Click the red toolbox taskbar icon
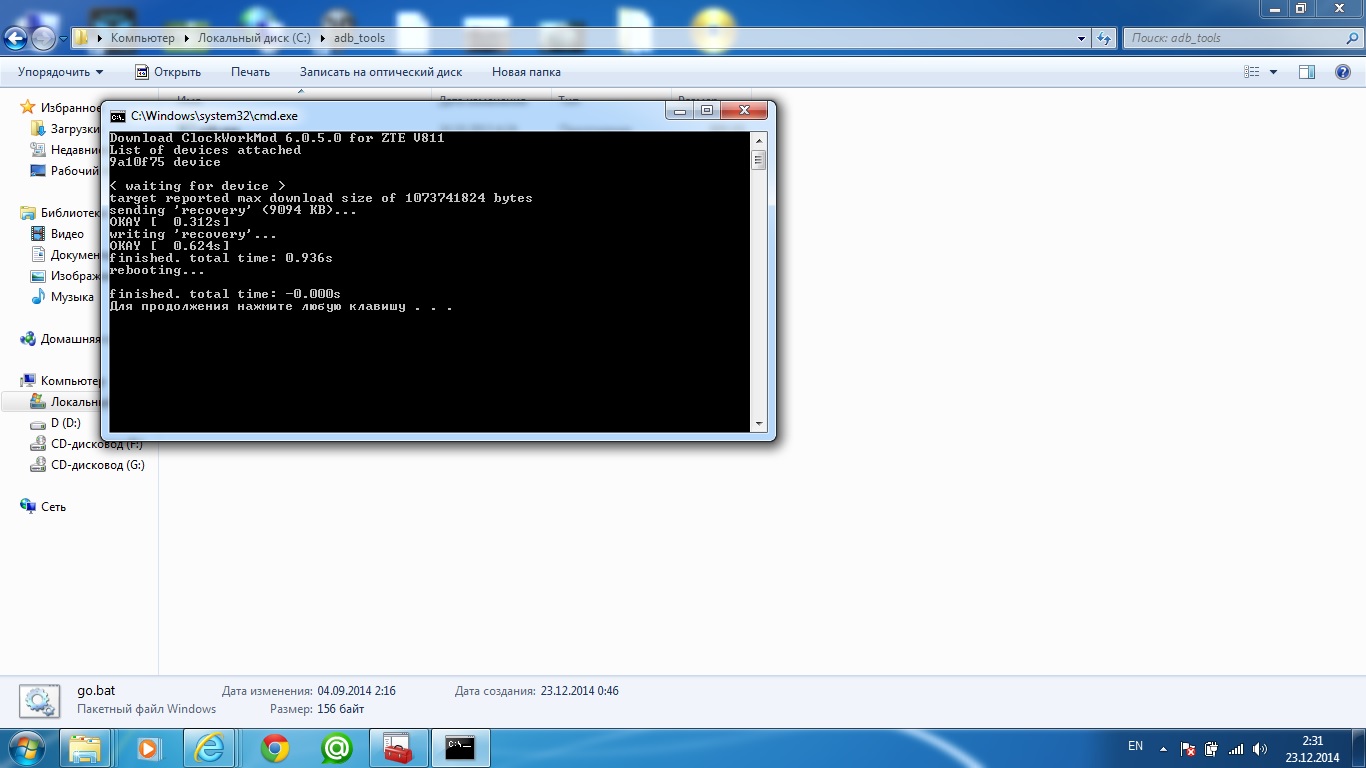 [x=398, y=748]
